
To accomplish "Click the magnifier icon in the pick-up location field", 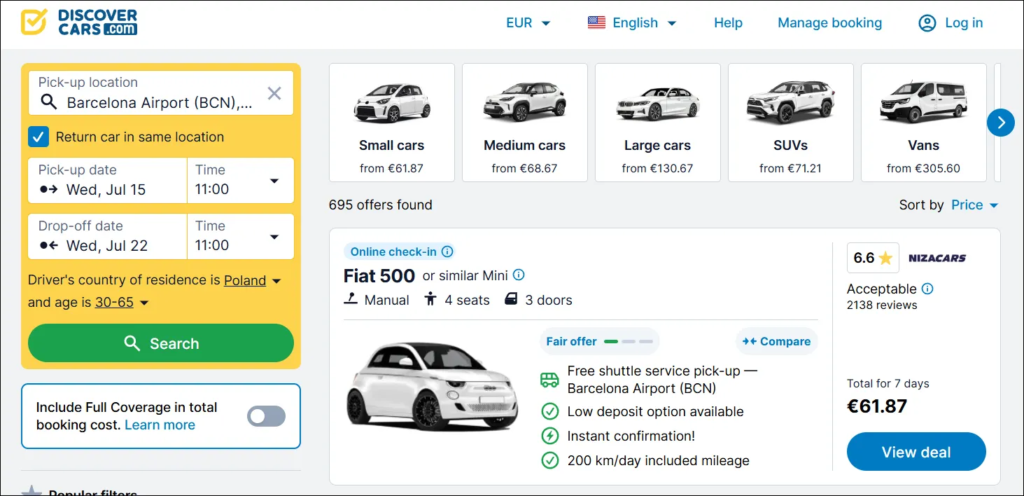I will coord(49,102).
